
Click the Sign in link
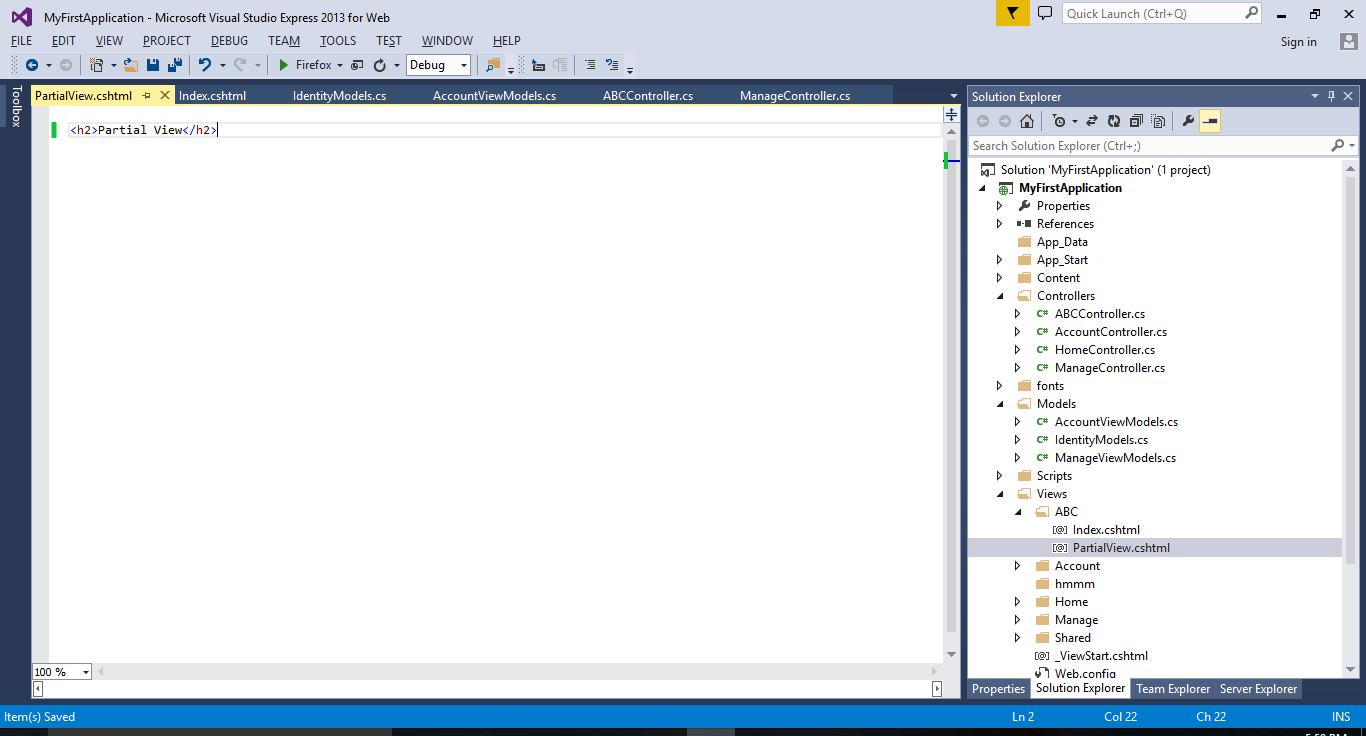coord(1298,41)
